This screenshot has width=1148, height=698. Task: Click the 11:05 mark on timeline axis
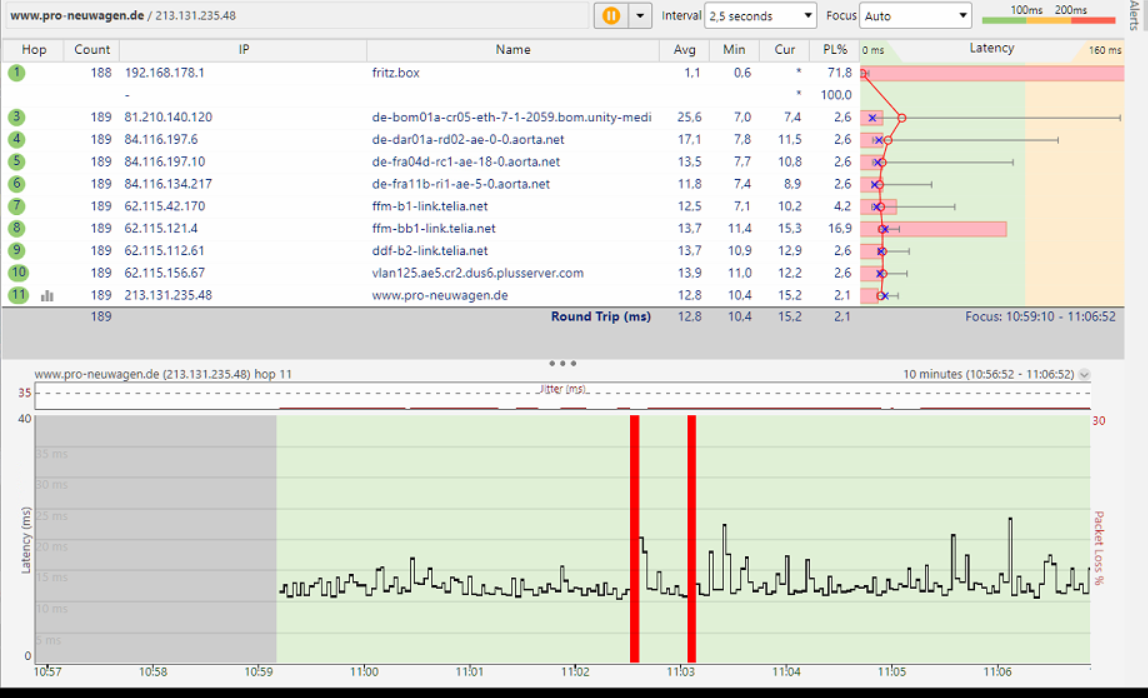point(892,672)
